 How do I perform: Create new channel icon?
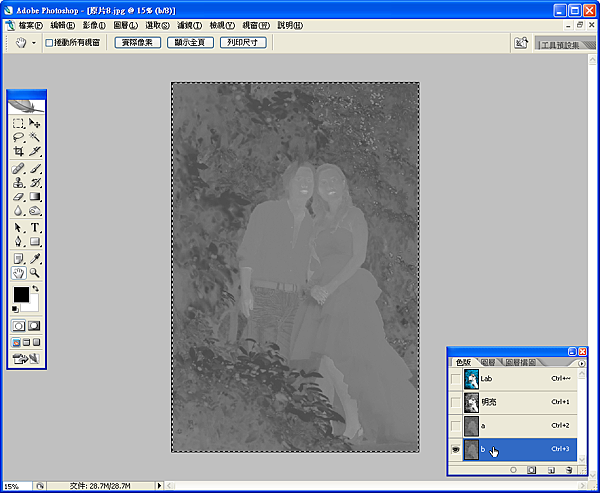(x=551, y=470)
